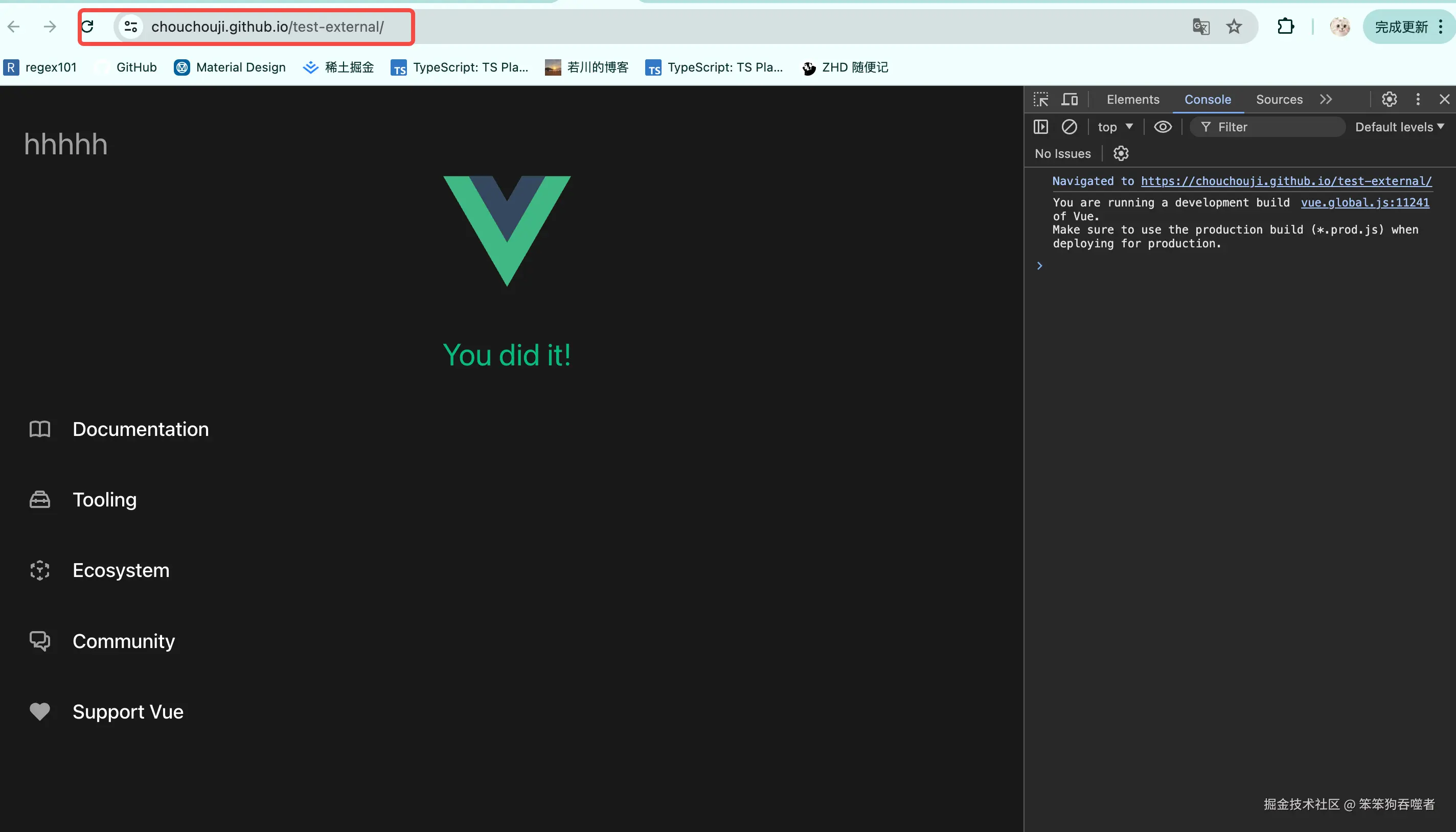Open the second TypeScript: TS Pla... bookmark
Image resolution: width=1456 pixels, height=832 pixels.
715,67
